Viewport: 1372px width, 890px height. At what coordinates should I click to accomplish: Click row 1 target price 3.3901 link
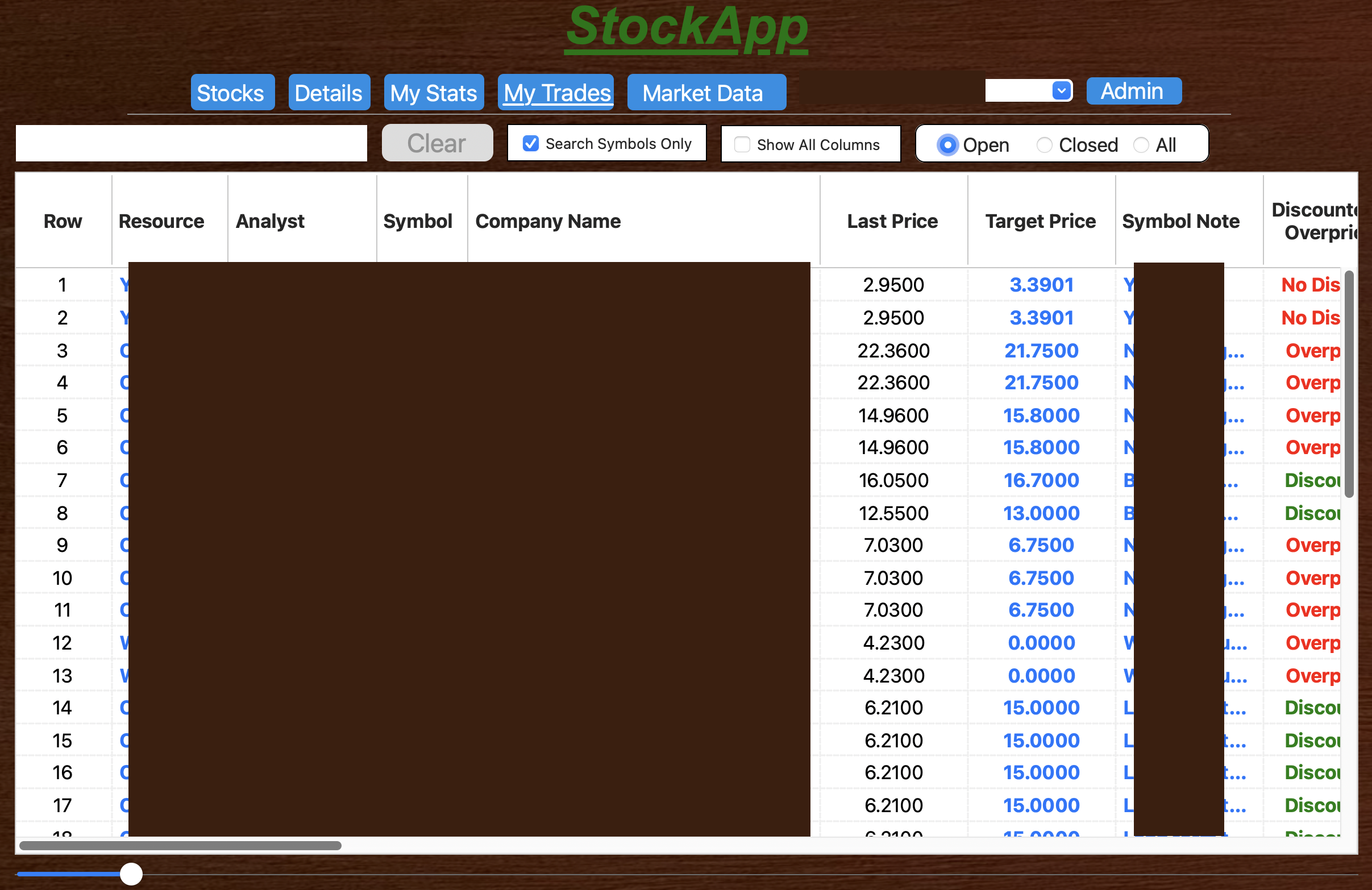click(x=1041, y=285)
